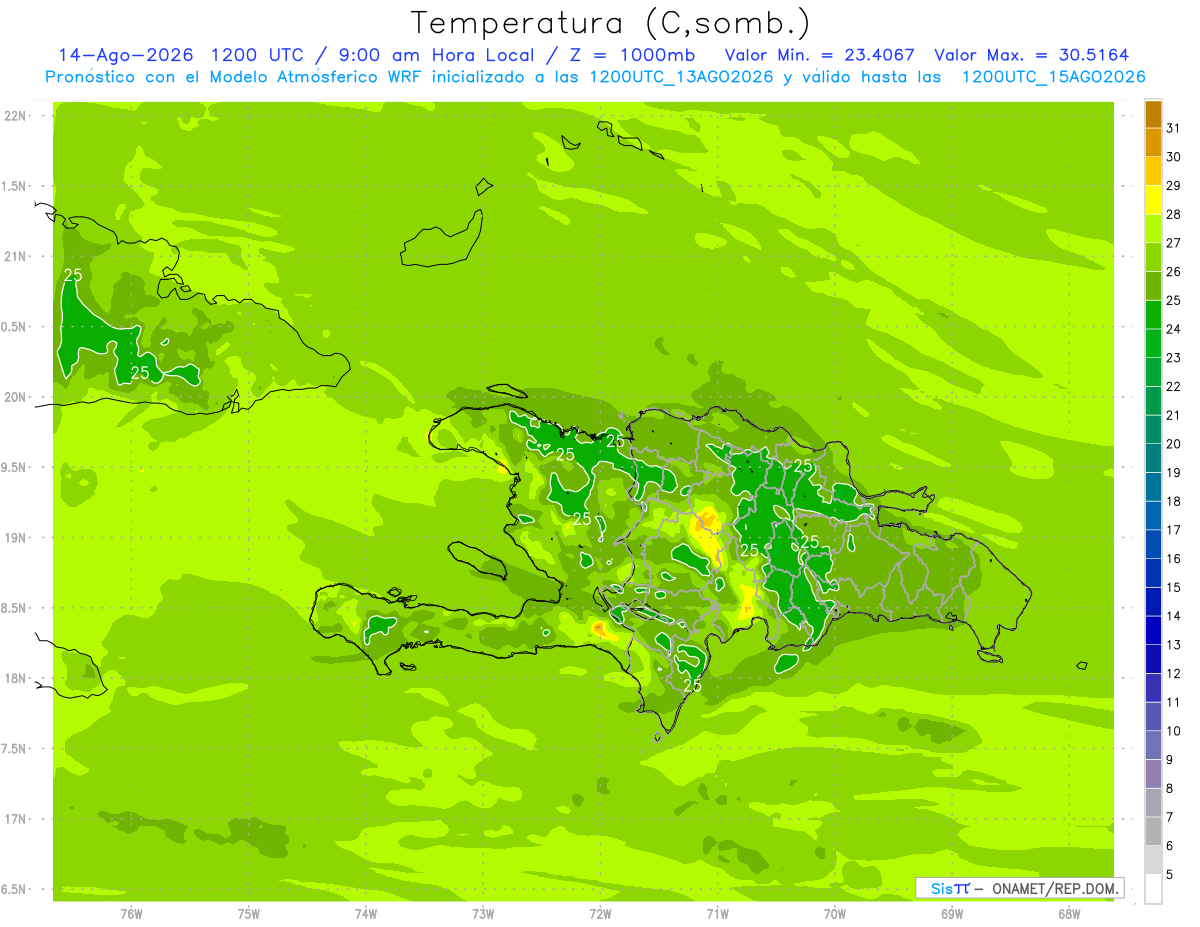Click the legend value 12

pyautogui.click(x=1174, y=673)
